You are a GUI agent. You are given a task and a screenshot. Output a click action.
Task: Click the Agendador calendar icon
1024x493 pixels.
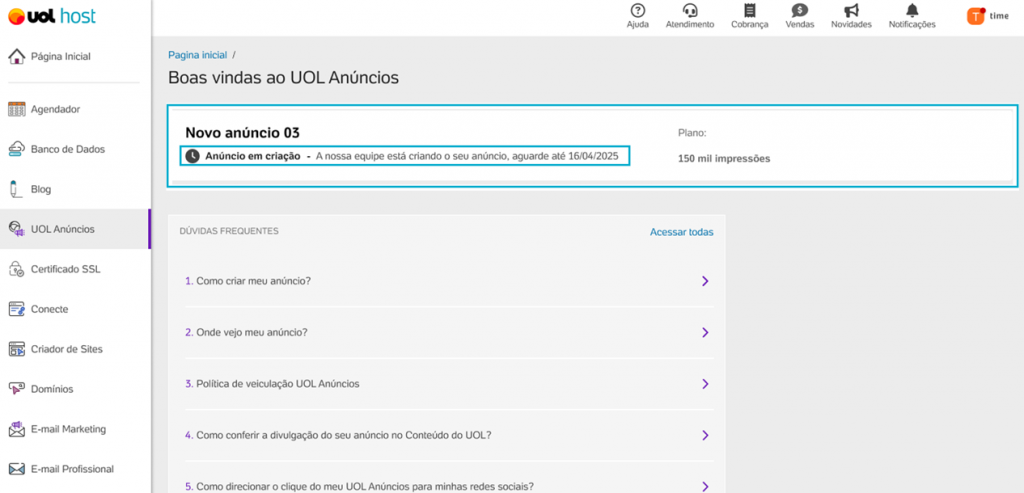16,110
